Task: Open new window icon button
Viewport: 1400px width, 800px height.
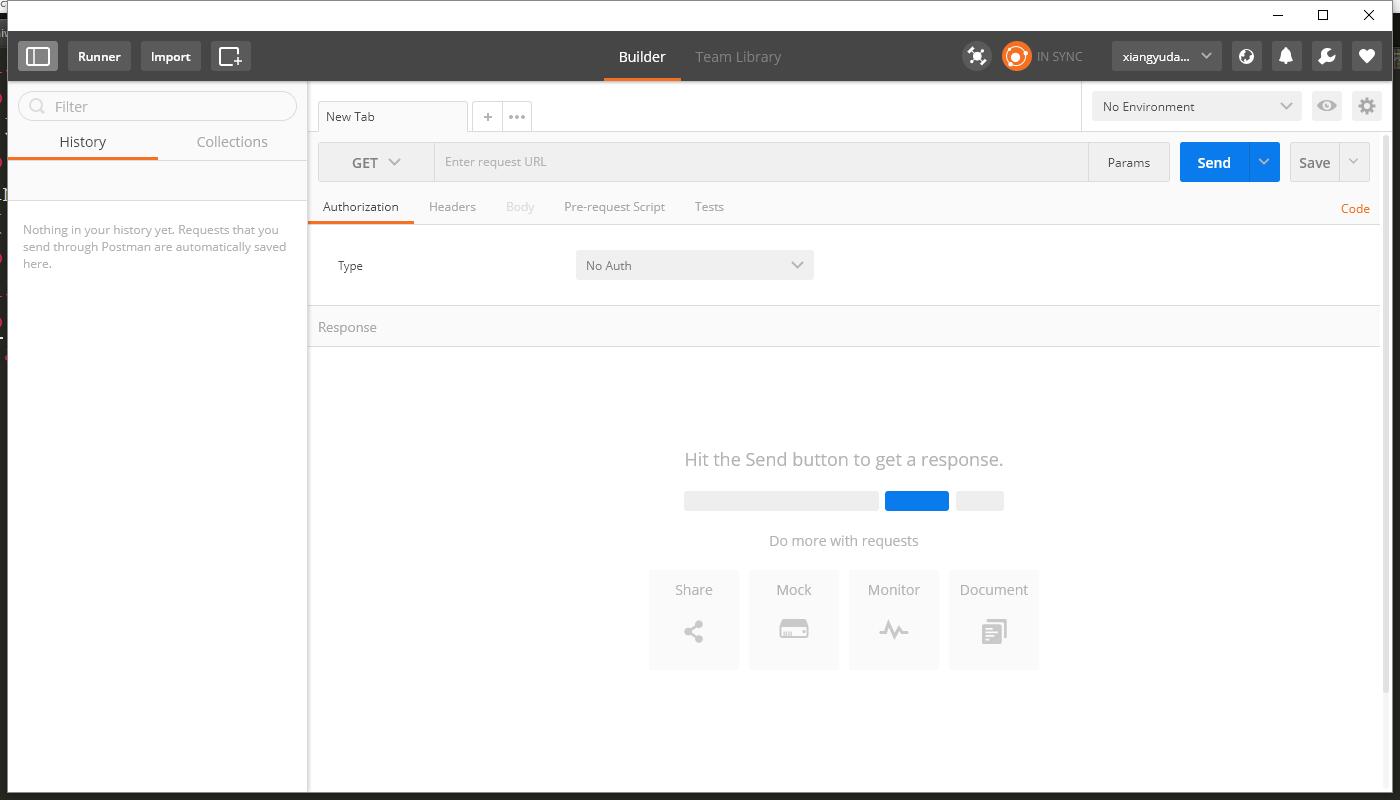Action: (230, 56)
